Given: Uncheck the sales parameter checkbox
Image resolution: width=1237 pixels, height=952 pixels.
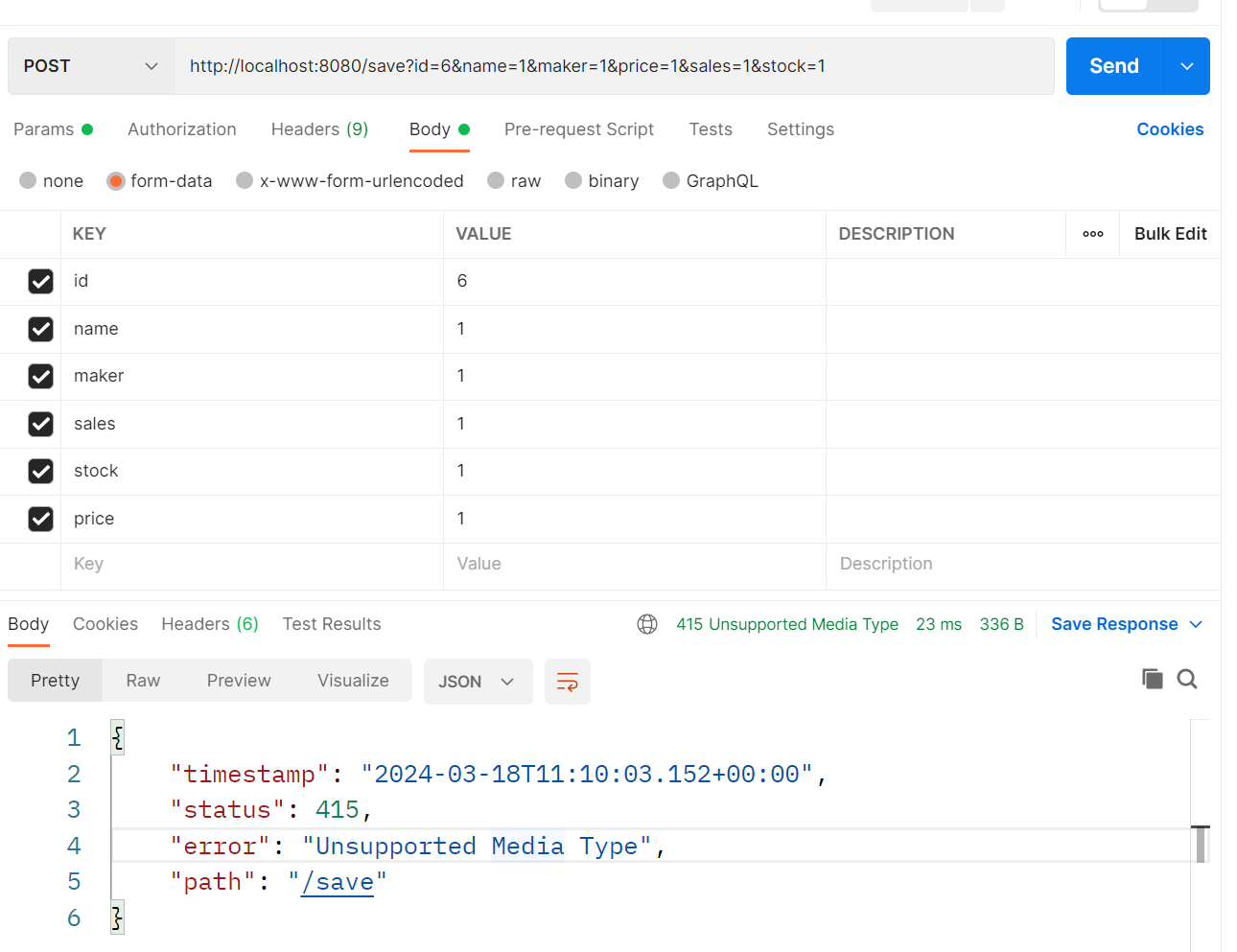Looking at the screenshot, I should [x=40, y=424].
